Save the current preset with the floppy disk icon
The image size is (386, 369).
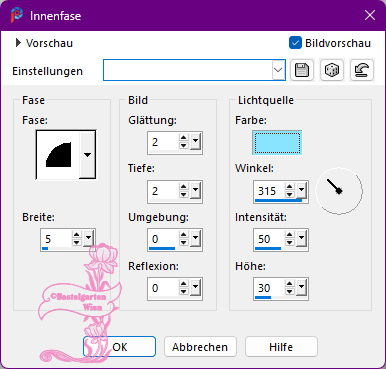[302, 70]
